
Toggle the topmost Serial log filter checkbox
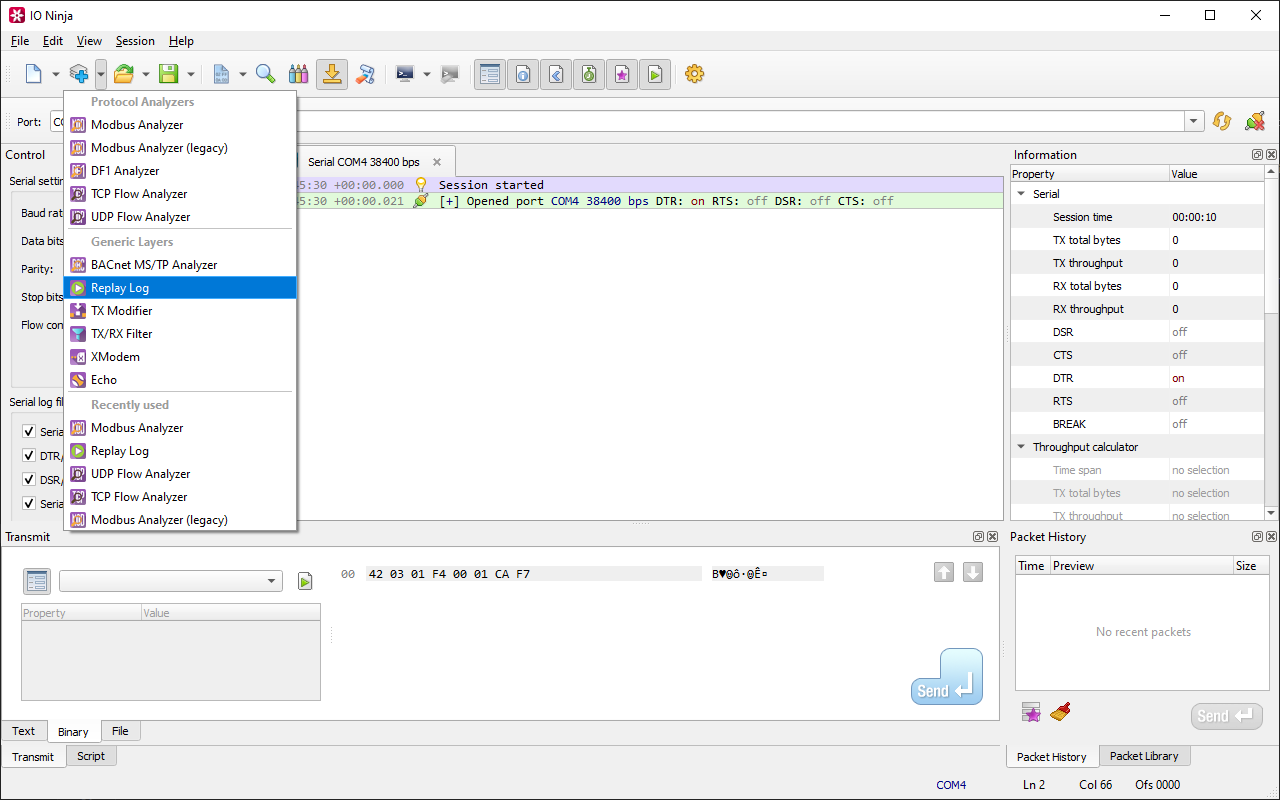point(29,432)
